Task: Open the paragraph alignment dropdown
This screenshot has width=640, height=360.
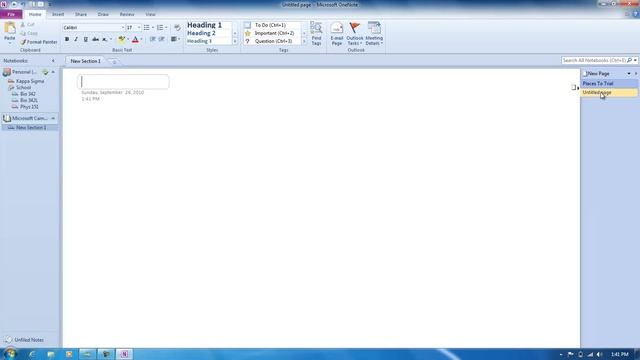Action: [x=176, y=39]
